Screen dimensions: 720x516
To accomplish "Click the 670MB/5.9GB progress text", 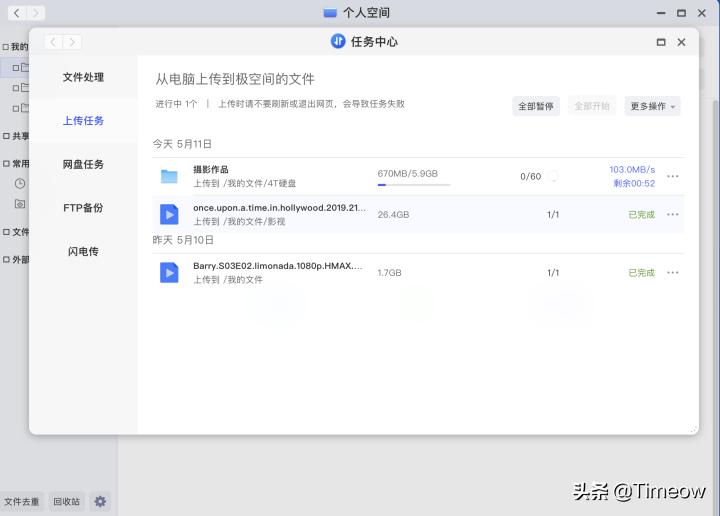I will [x=407, y=174].
